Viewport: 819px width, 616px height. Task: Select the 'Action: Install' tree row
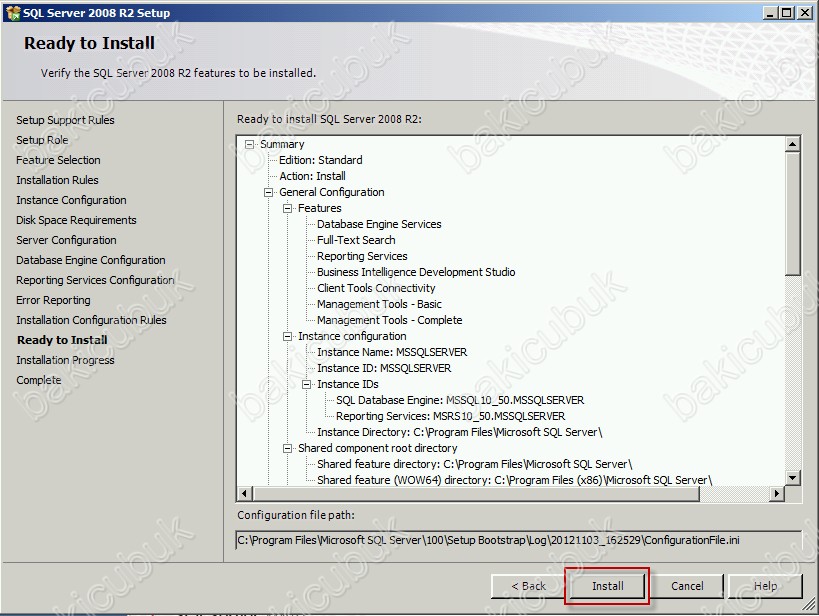point(312,176)
